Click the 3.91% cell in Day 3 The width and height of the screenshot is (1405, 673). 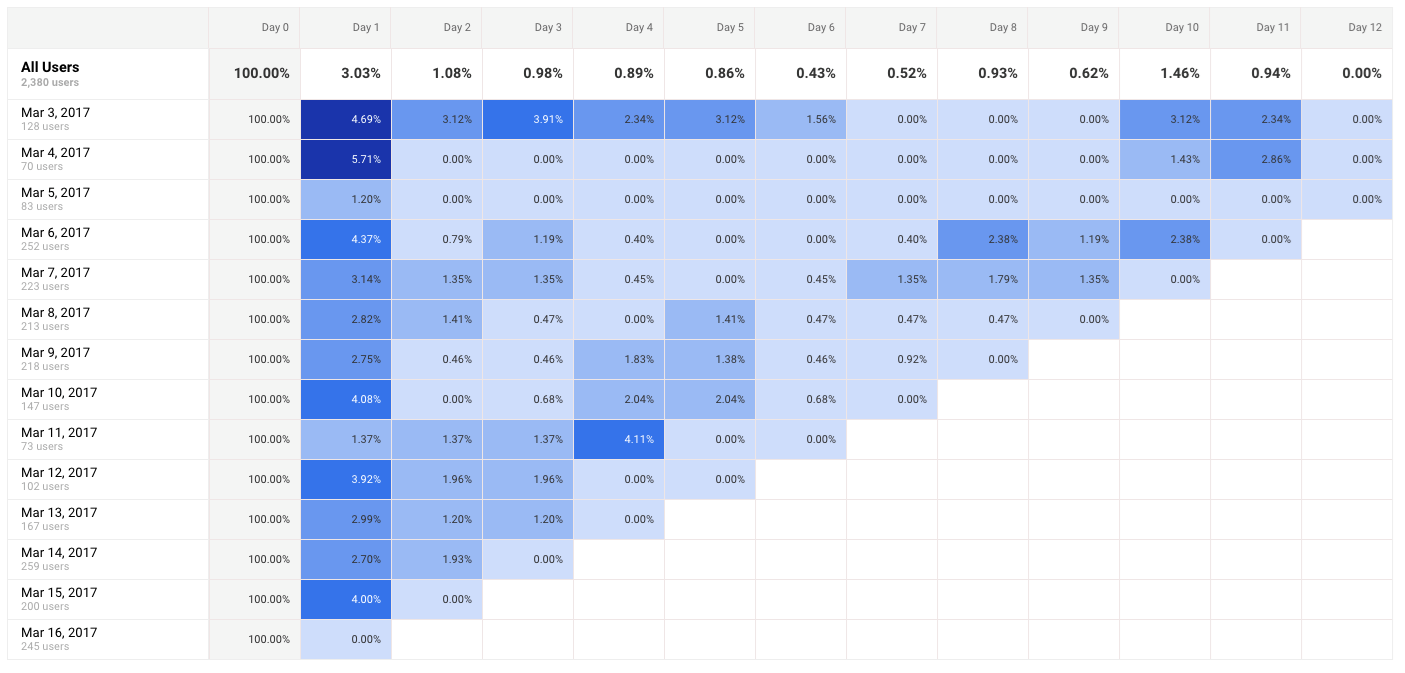[528, 120]
